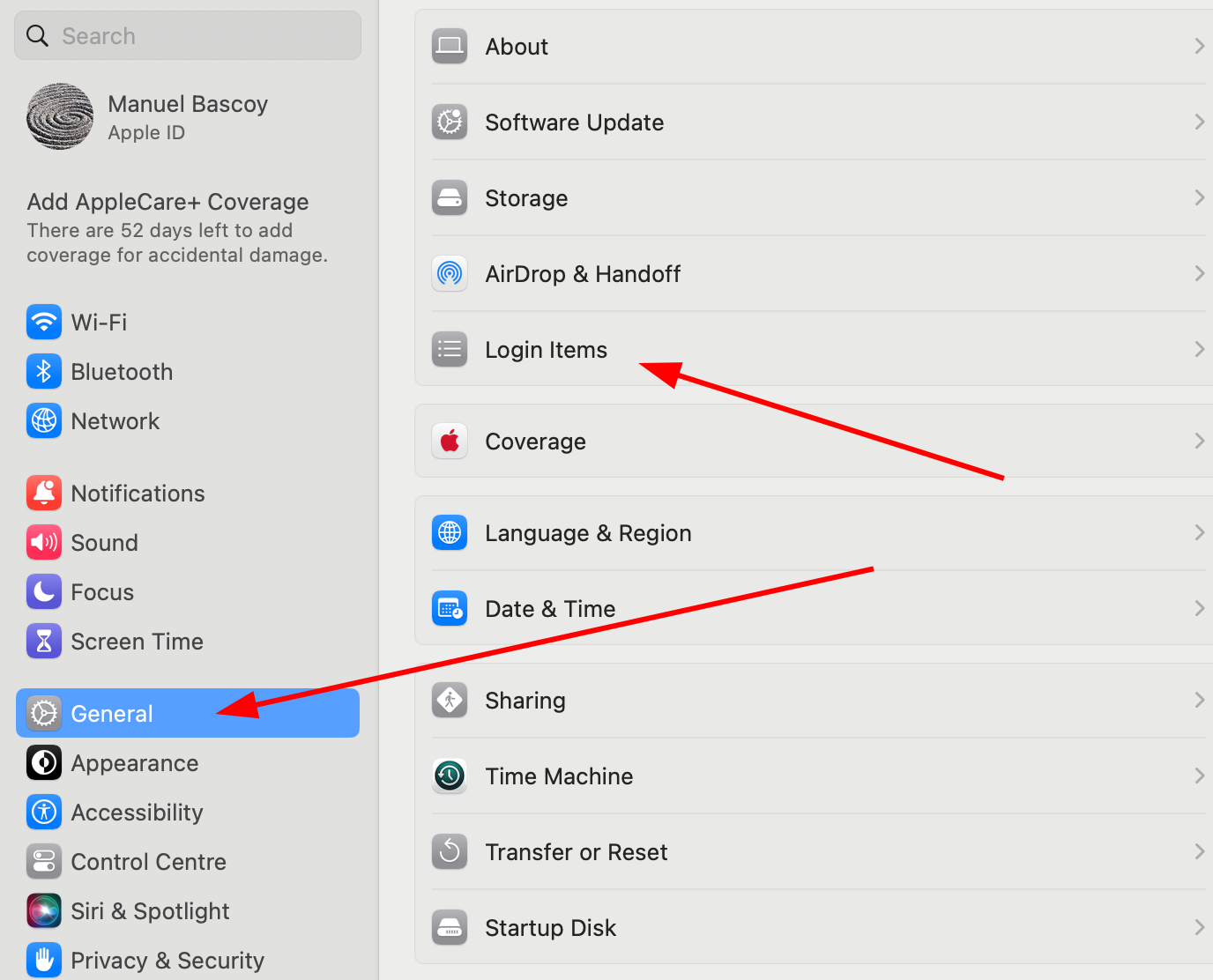Expand the Language & Region chevron
Screen dimensions: 1213x980
tap(1199, 533)
